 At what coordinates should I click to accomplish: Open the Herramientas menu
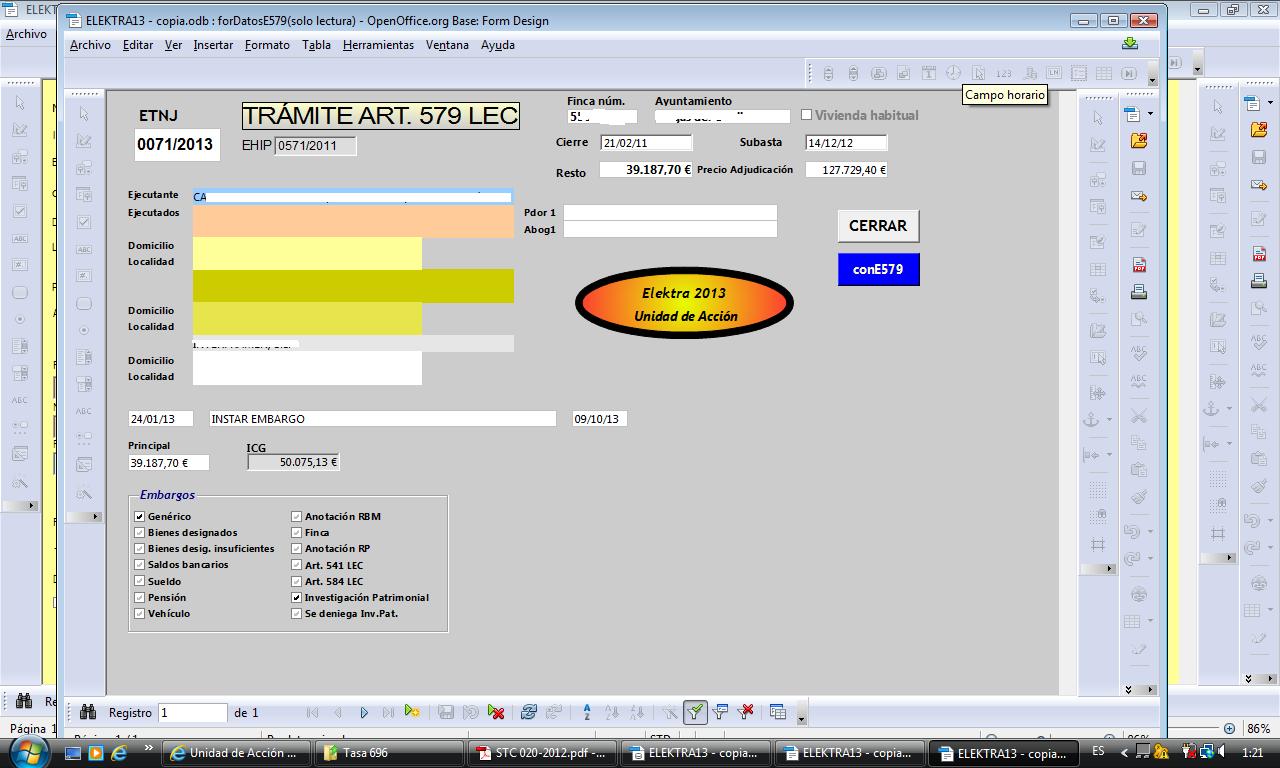pos(377,45)
